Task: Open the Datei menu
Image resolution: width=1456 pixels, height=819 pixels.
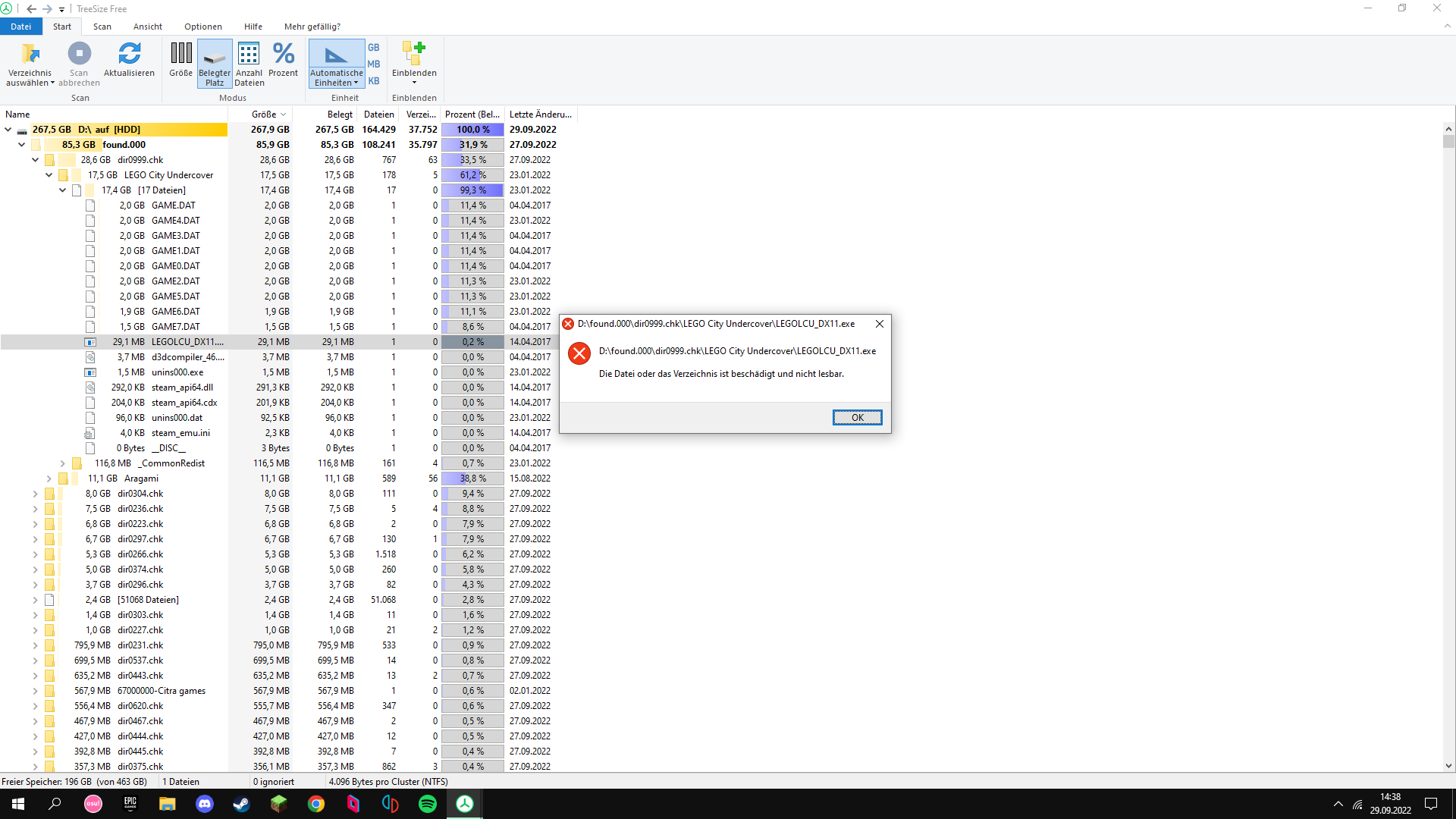Action: coord(21,26)
